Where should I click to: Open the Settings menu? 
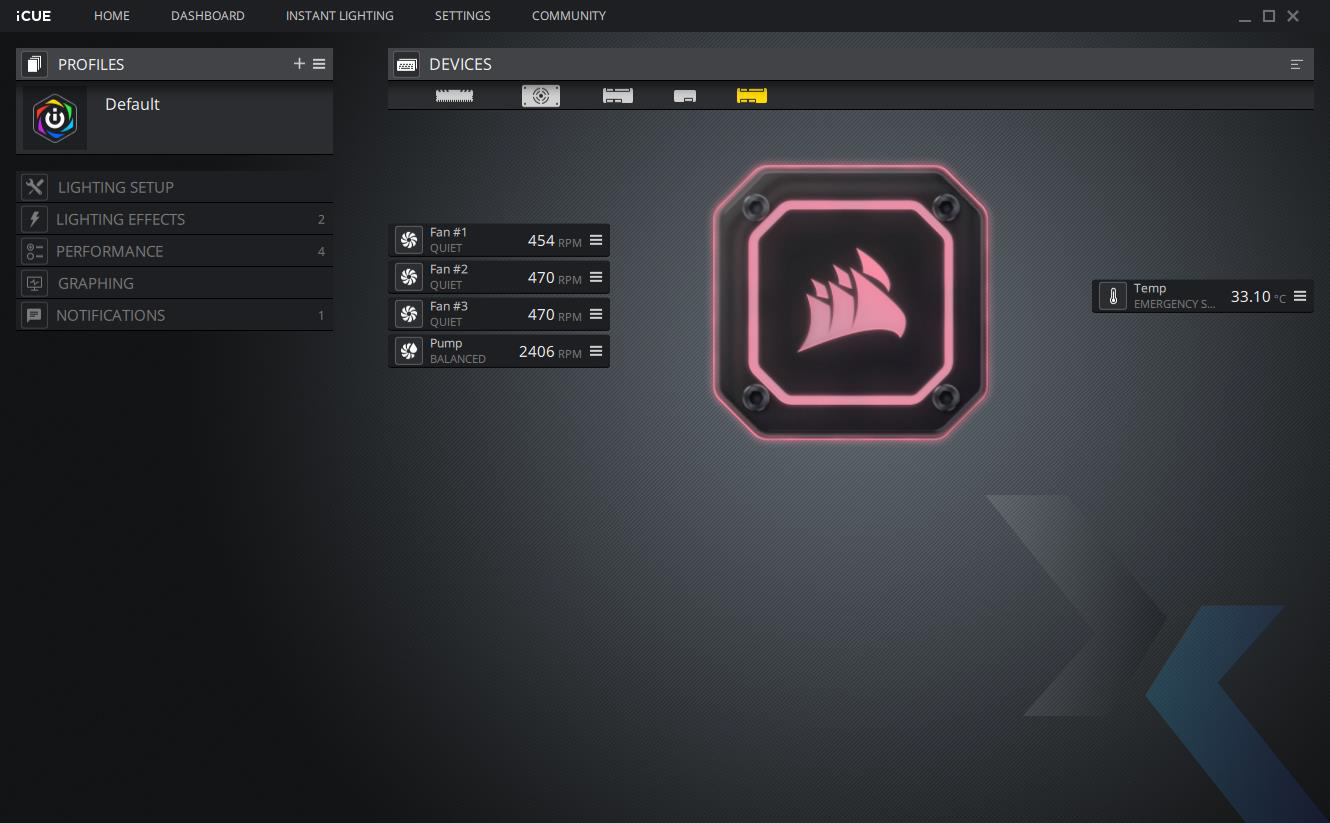[x=462, y=16]
